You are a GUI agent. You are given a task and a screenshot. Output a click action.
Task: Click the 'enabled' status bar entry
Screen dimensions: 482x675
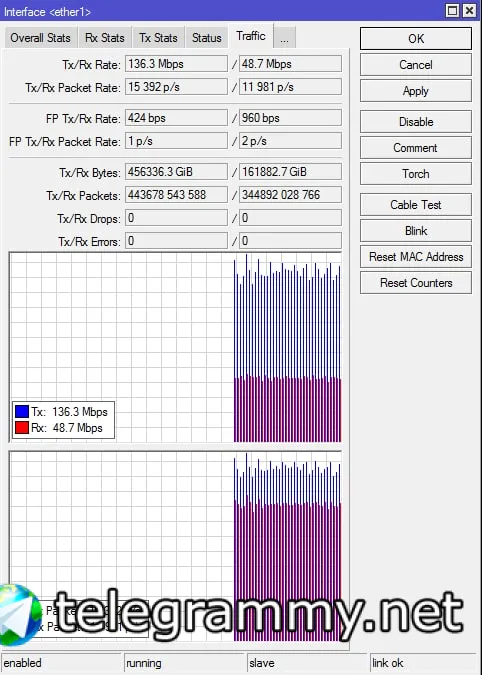pos(61,663)
